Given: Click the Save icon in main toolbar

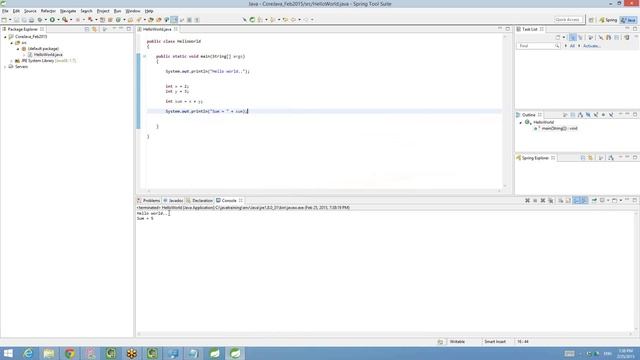Looking at the screenshot, I should 16,20.
